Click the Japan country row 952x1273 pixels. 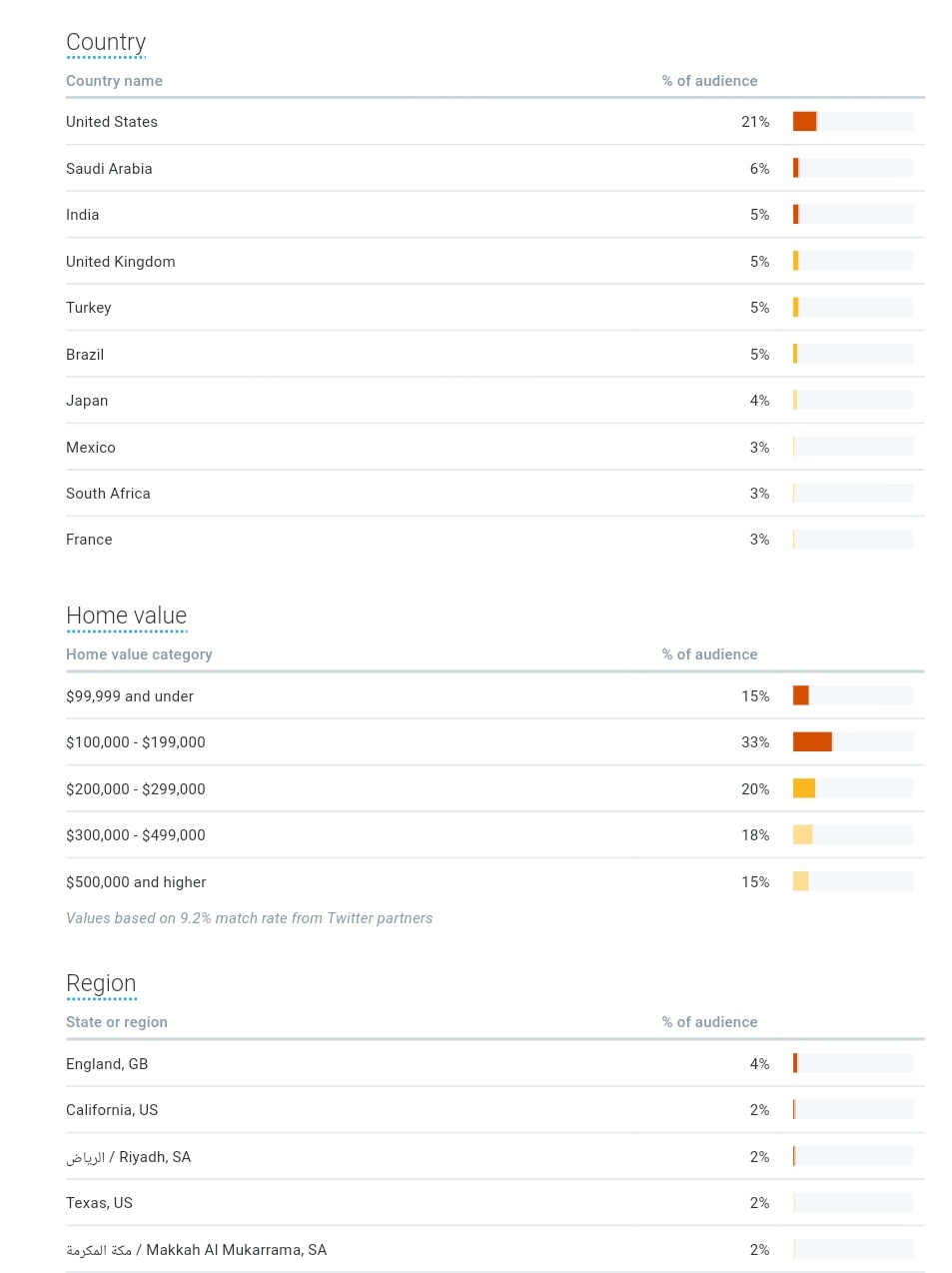coord(87,401)
